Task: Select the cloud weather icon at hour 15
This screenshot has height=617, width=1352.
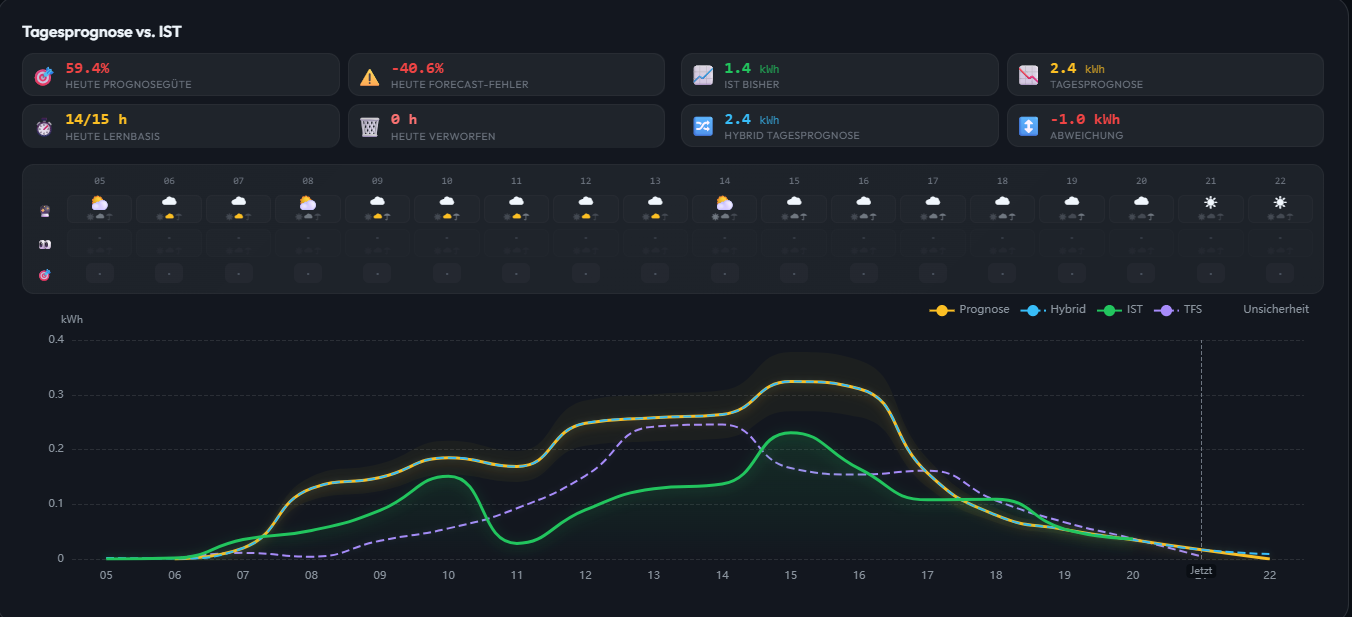Action: tap(794, 202)
